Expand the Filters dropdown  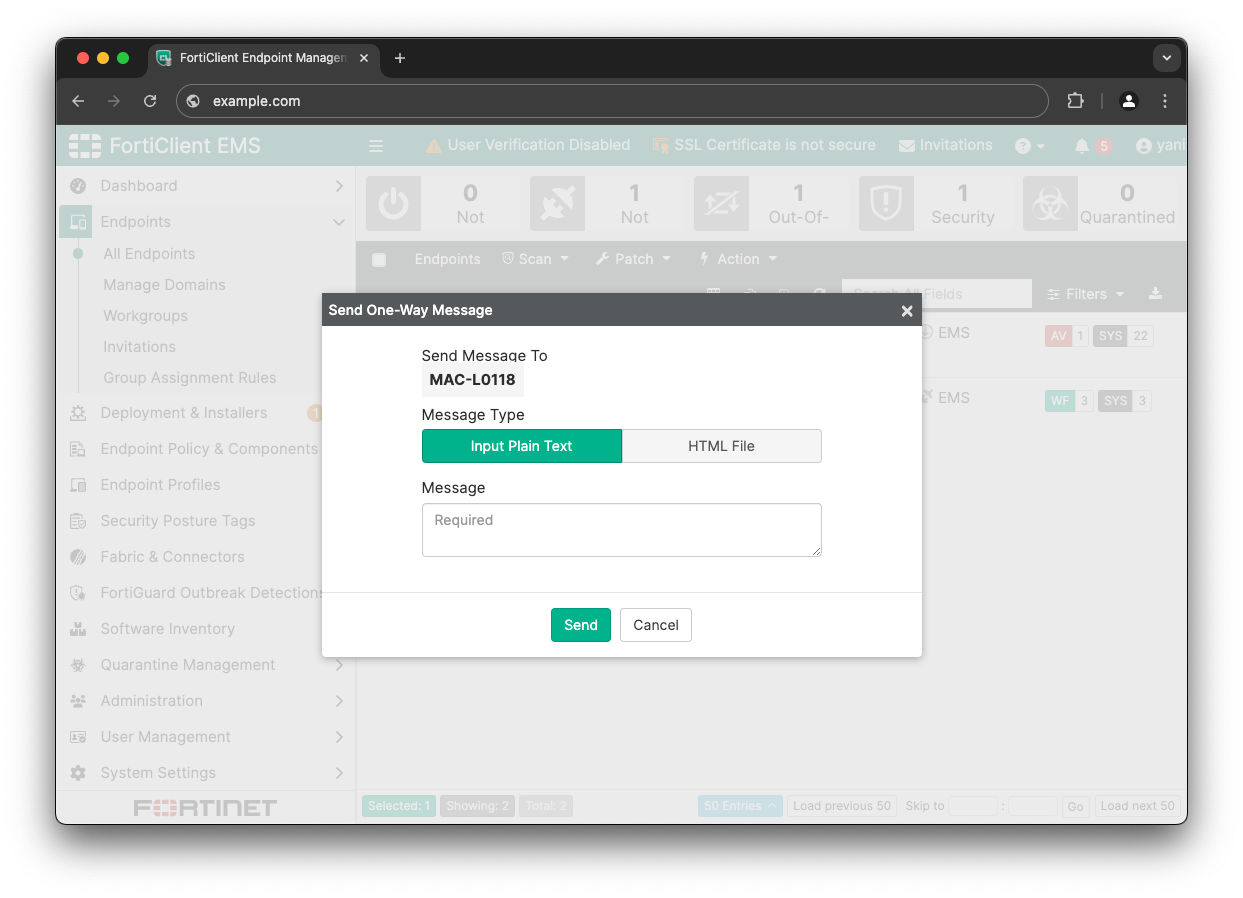tap(1086, 294)
